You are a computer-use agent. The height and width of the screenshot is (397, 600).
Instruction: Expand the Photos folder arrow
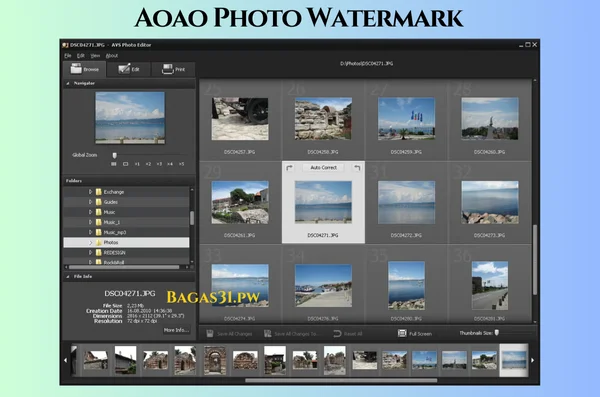click(91, 242)
